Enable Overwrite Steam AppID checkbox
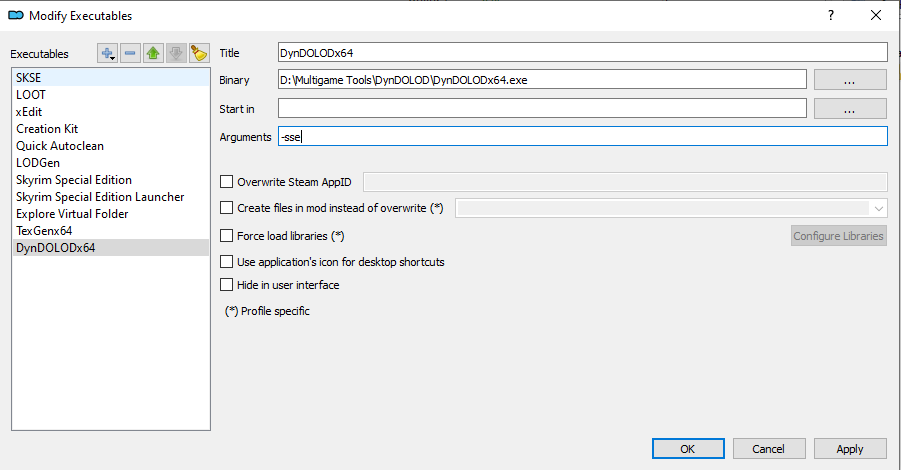901x470 pixels. click(226, 181)
